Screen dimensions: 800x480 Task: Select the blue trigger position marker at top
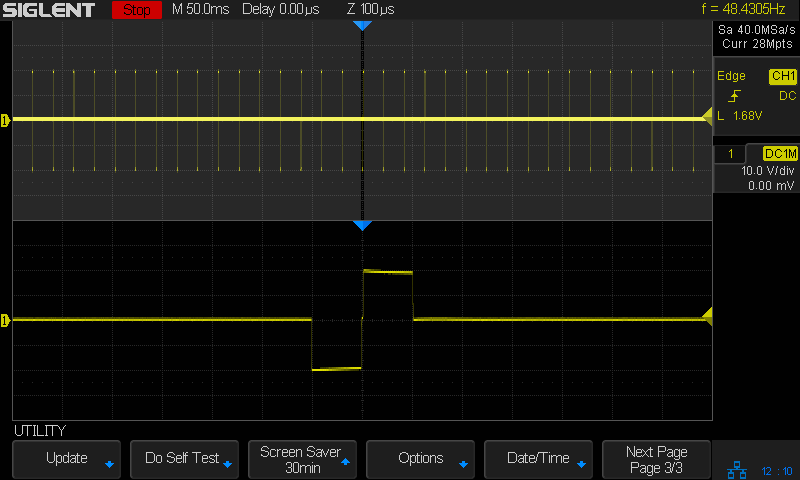362,25
